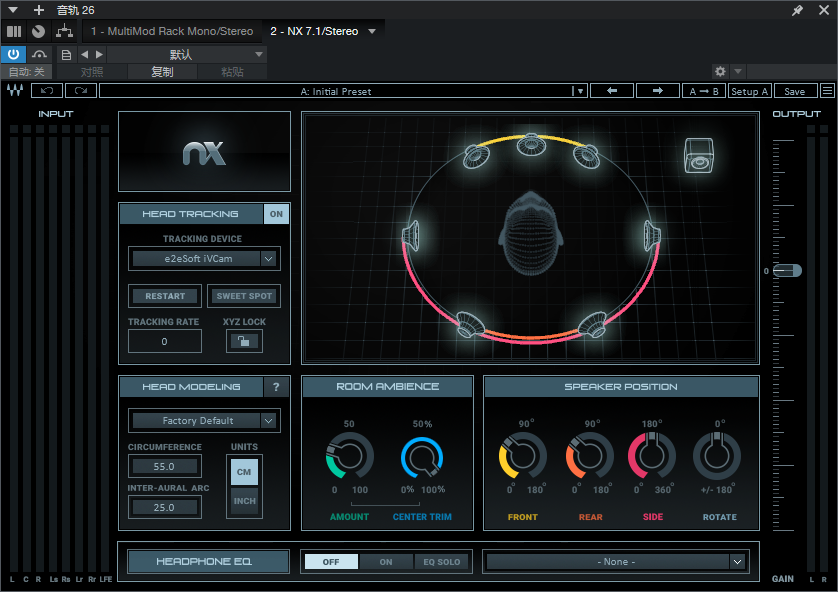Toggle the plugin power bypass button

coord(13,54)
